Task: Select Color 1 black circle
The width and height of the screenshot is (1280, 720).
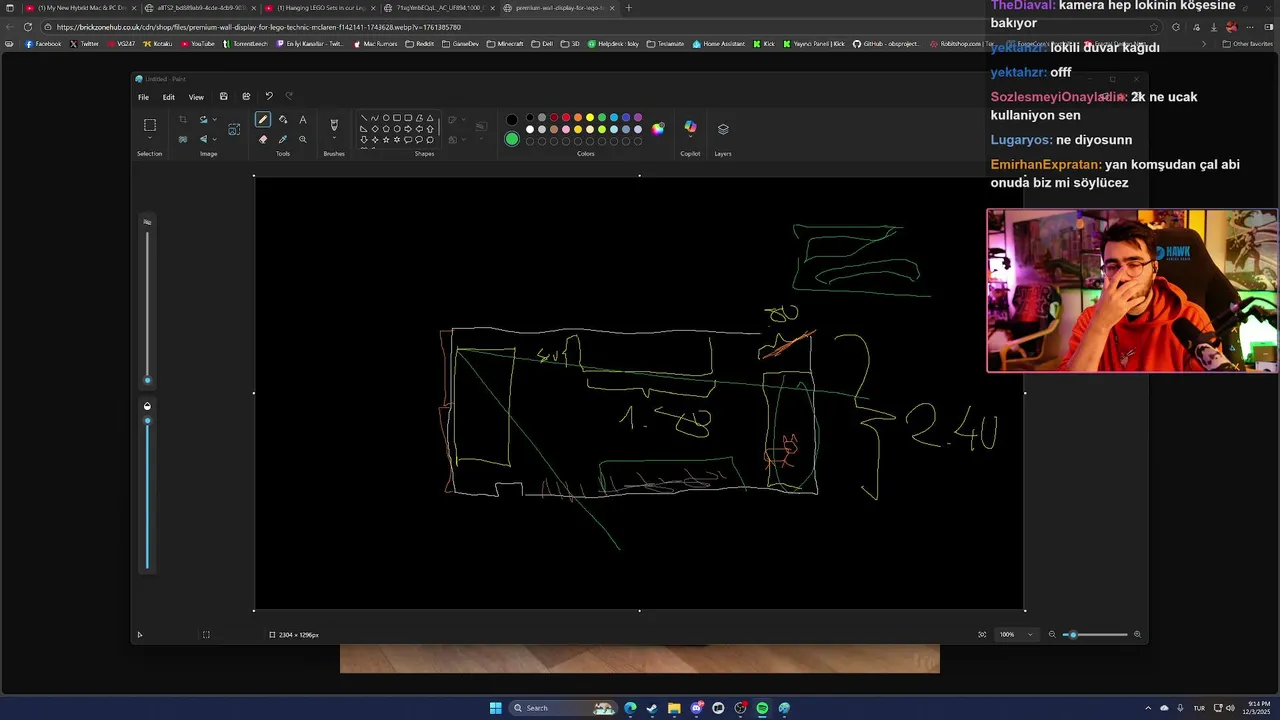Action: click(x=512, y=120)
